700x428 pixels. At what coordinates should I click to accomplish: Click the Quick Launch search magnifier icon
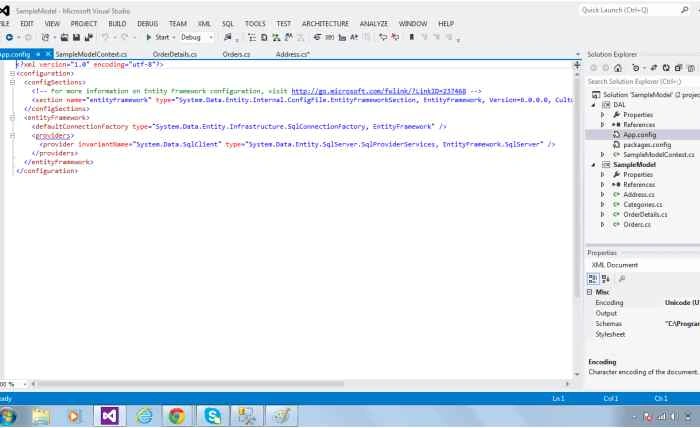click(684, 10)
